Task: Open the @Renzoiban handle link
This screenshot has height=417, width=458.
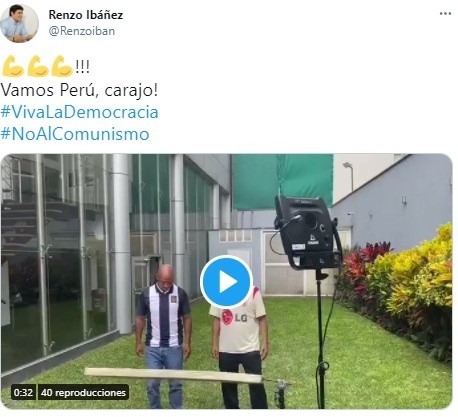Action: click(82, 31)
